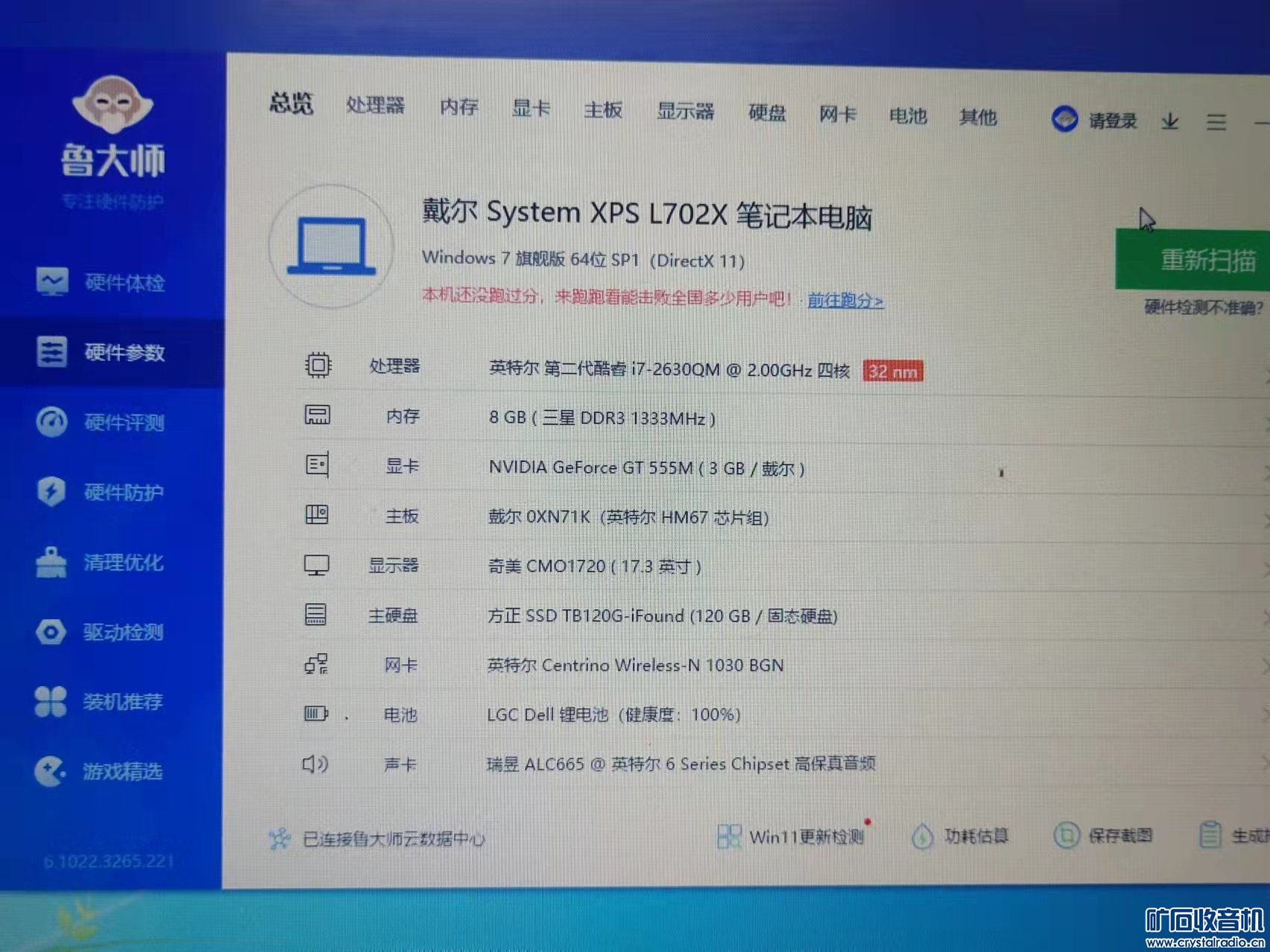Viewport: 1270px width, 952px height.
Task: Switch to the 内存 tab
Action: point(459,107)
